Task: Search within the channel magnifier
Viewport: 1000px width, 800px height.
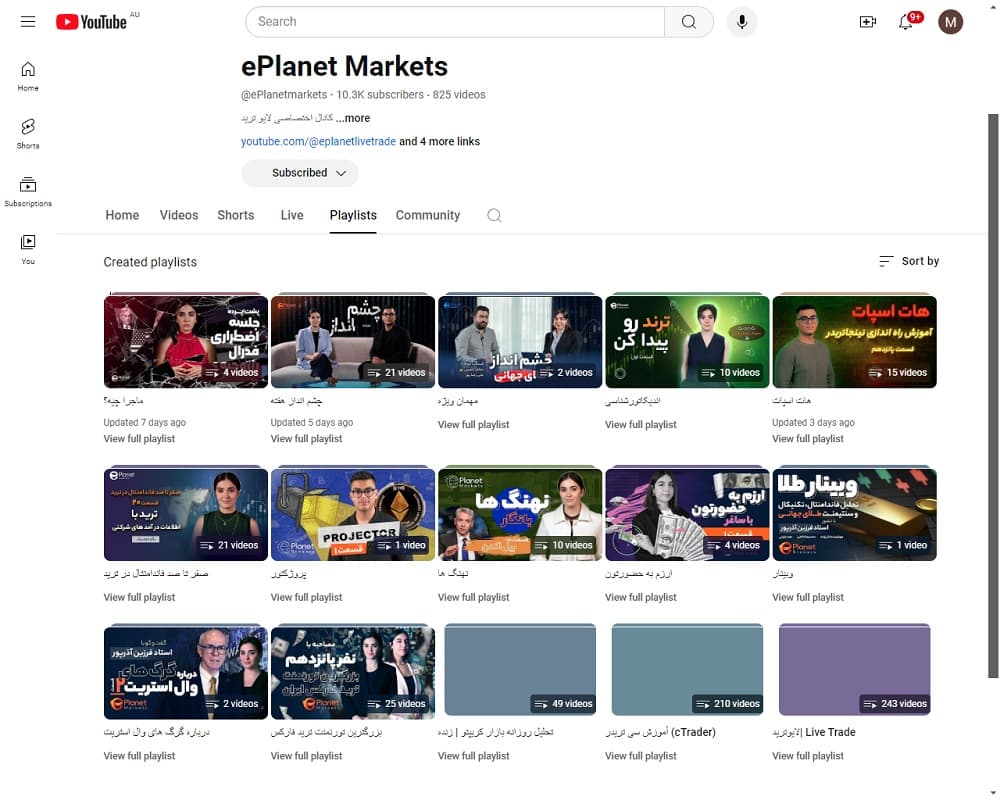Action: point(494,215)
